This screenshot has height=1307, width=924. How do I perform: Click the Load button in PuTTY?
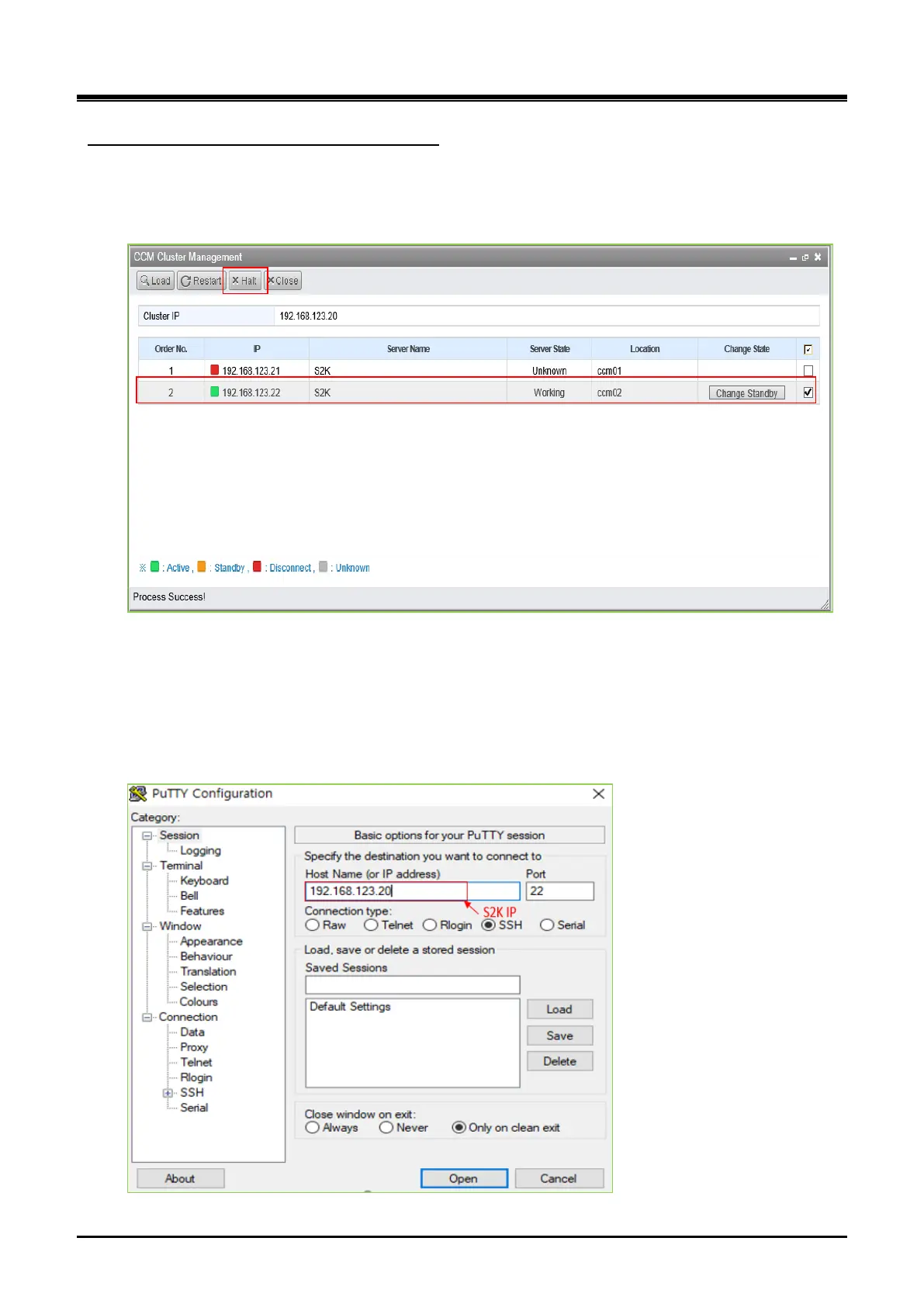pos(559,1009)
